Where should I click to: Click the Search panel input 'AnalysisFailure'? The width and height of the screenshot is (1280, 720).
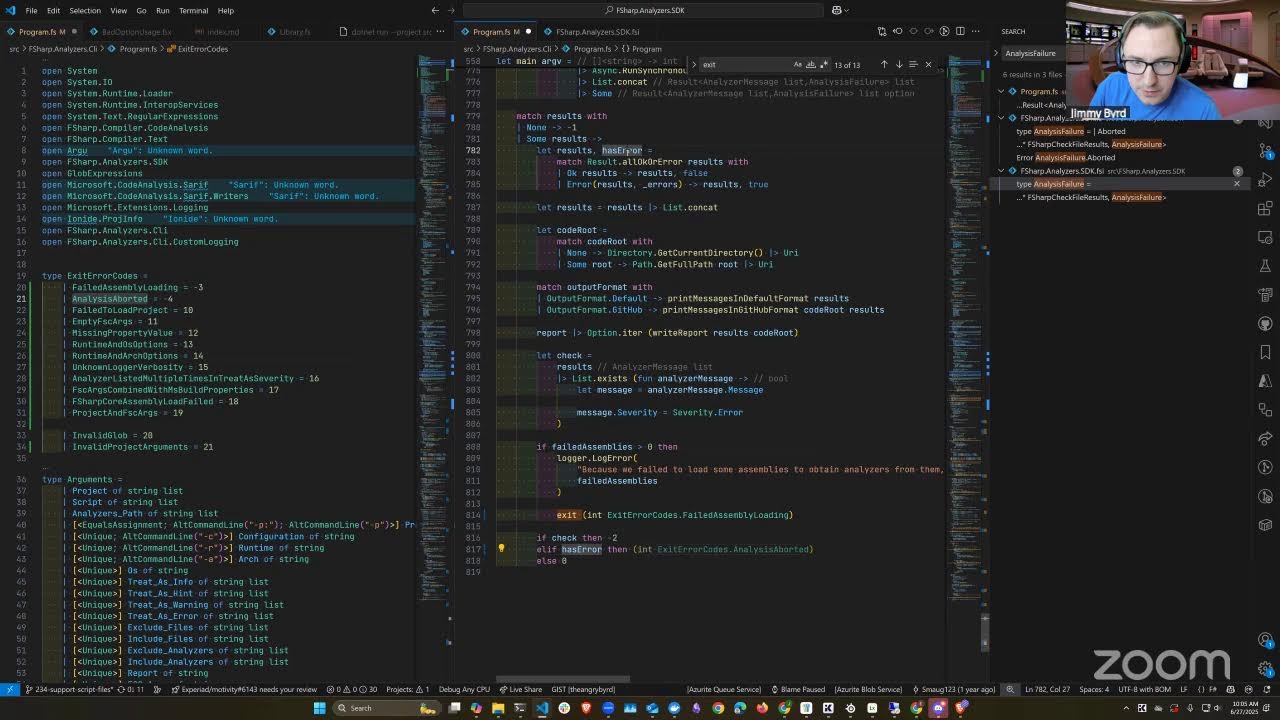point(1035,53)
